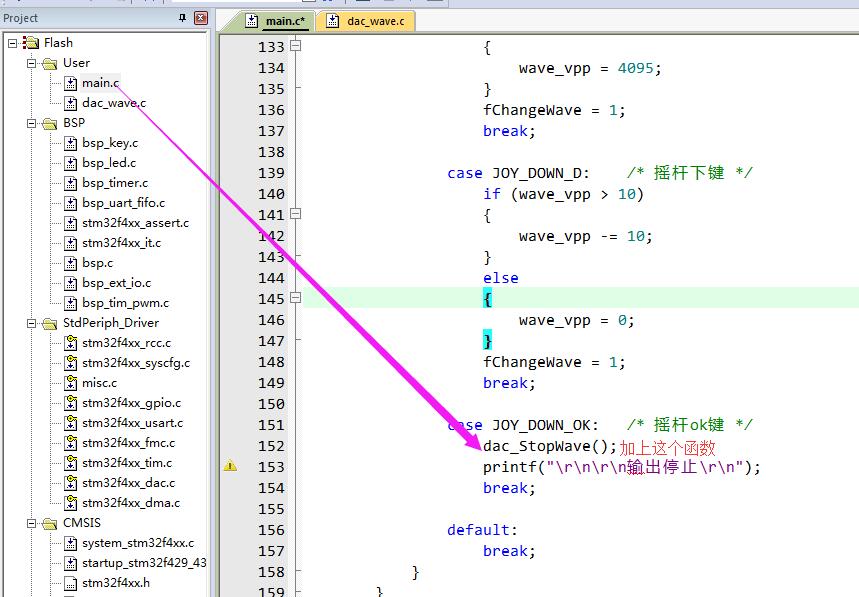This screenshot has width=859, height=597.
Task: Switch to the dac_wave.c editor tab
Action: 366,21
